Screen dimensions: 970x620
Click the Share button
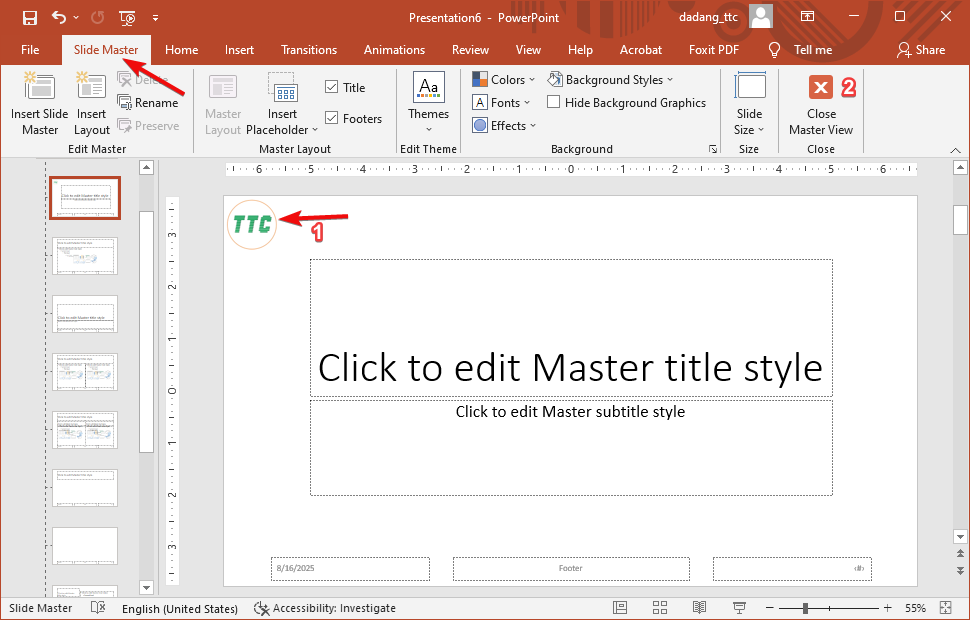(920, 50)
